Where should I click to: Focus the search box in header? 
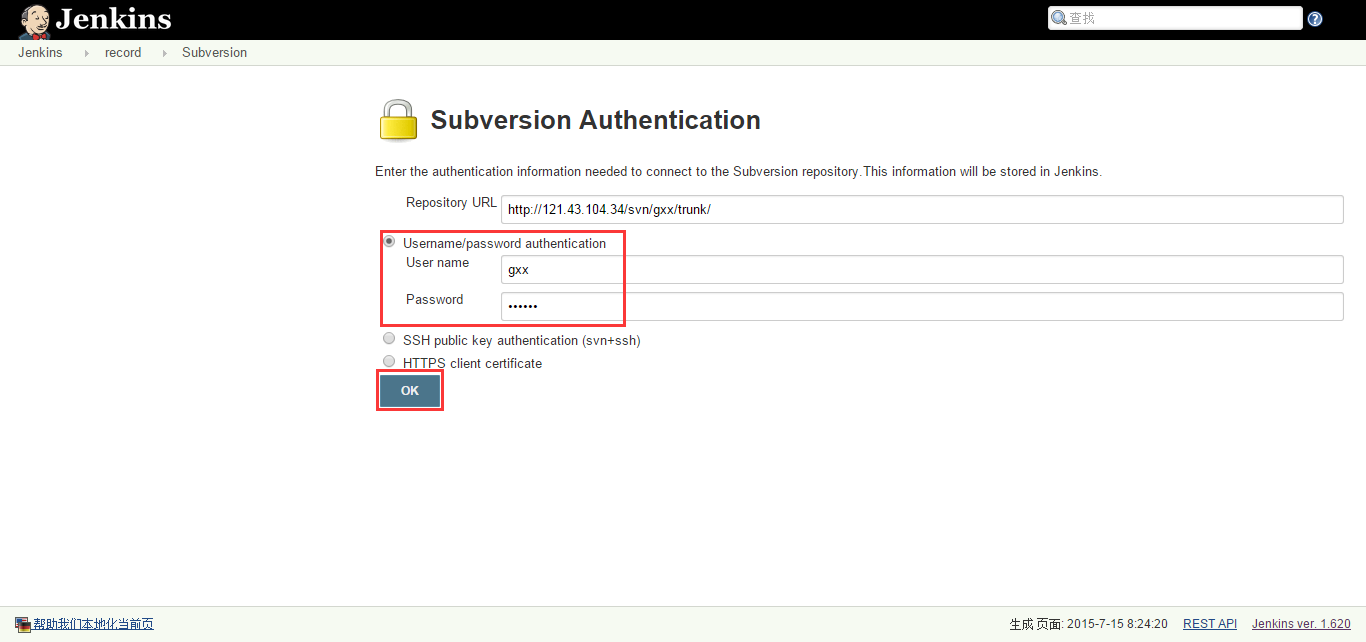(1175, 18)
